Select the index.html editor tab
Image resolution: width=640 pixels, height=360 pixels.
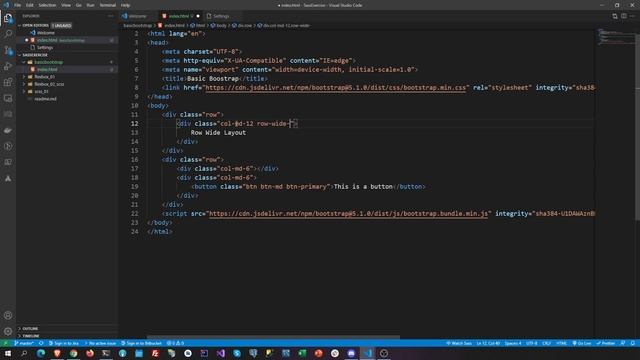(x=179, y=16)
